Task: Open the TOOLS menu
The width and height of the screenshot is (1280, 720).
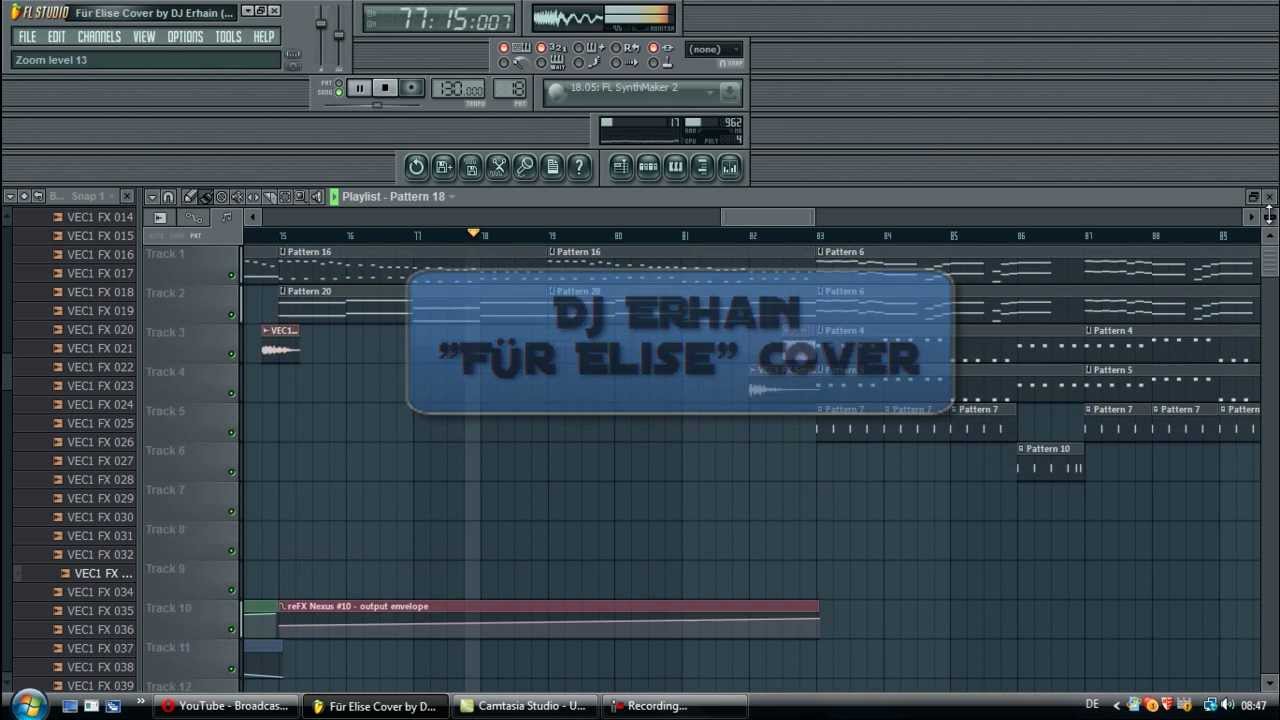Action: click(x=228, y=37)
